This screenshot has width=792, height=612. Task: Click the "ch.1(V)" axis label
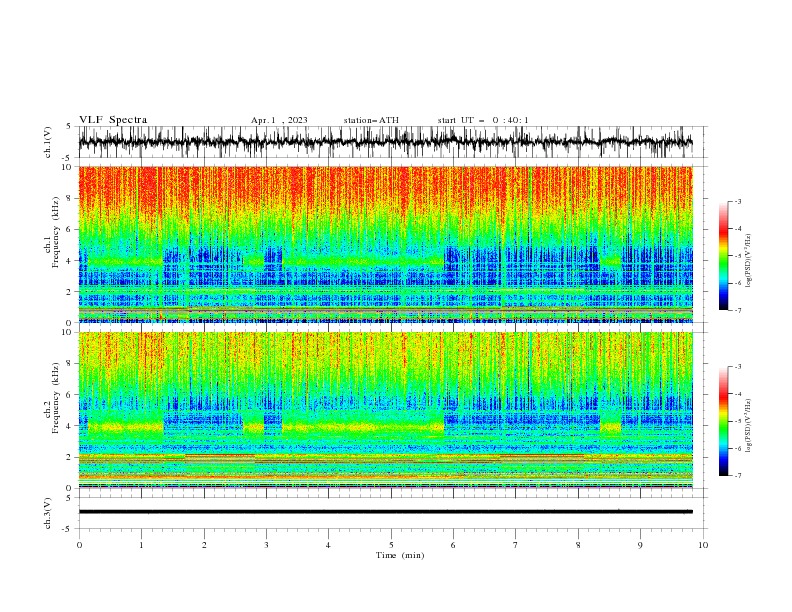point(48,142)
